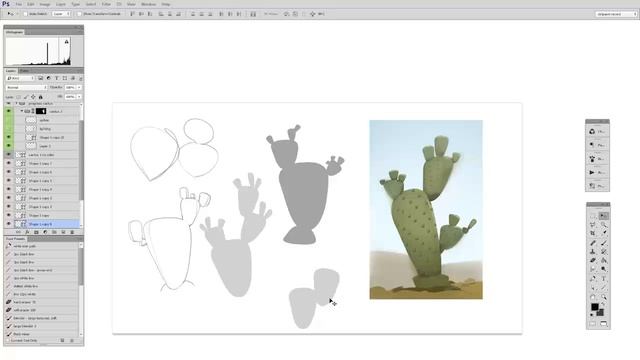Switch to the Layers tab
The height and width of the screenshot is (360, 640).
click(11, 71)
